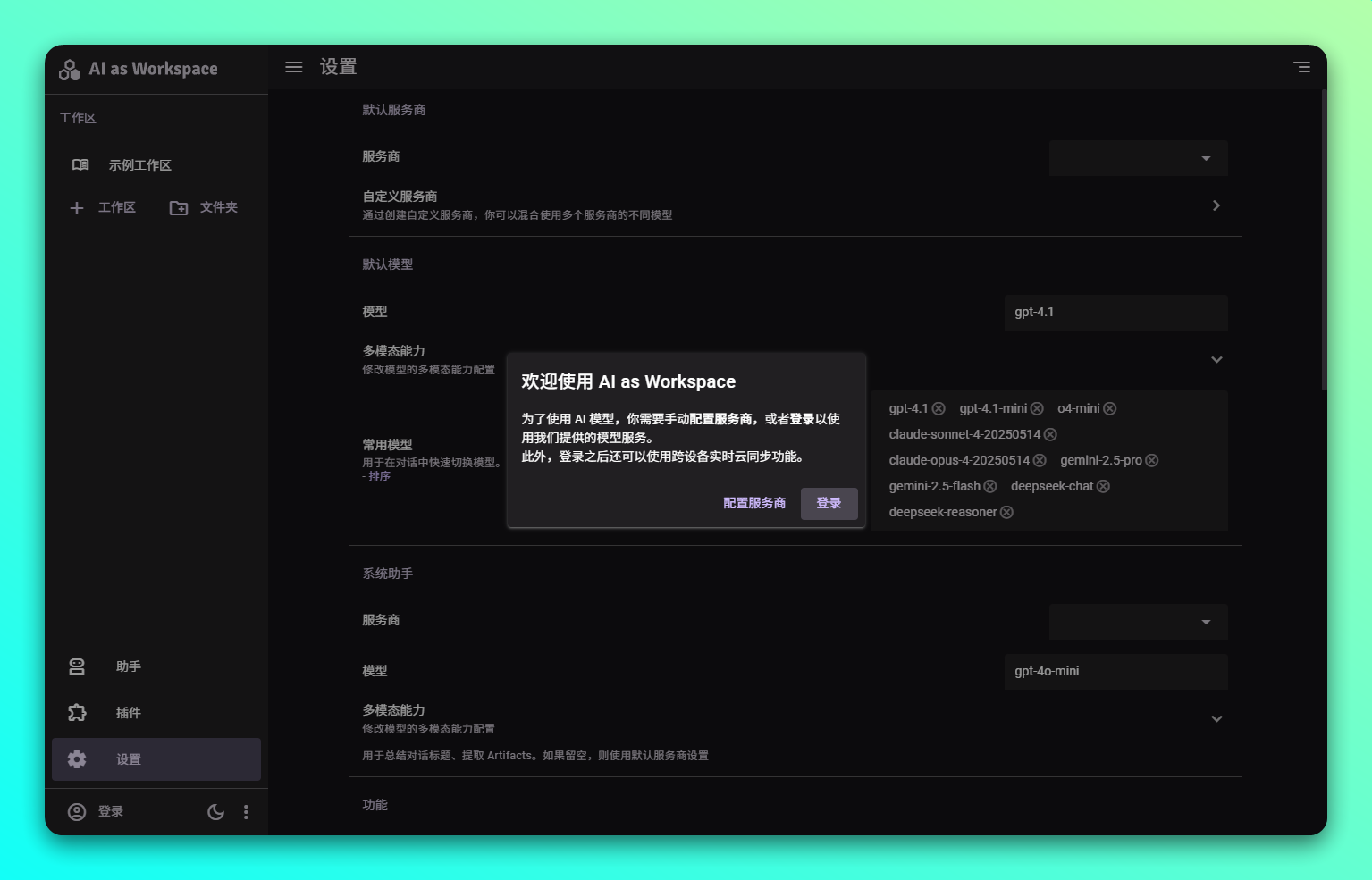The width and height of the screenshot is (1372, 880).
Task: Remove gemini-2.5-pro chip
Action: click(1152, 460)
